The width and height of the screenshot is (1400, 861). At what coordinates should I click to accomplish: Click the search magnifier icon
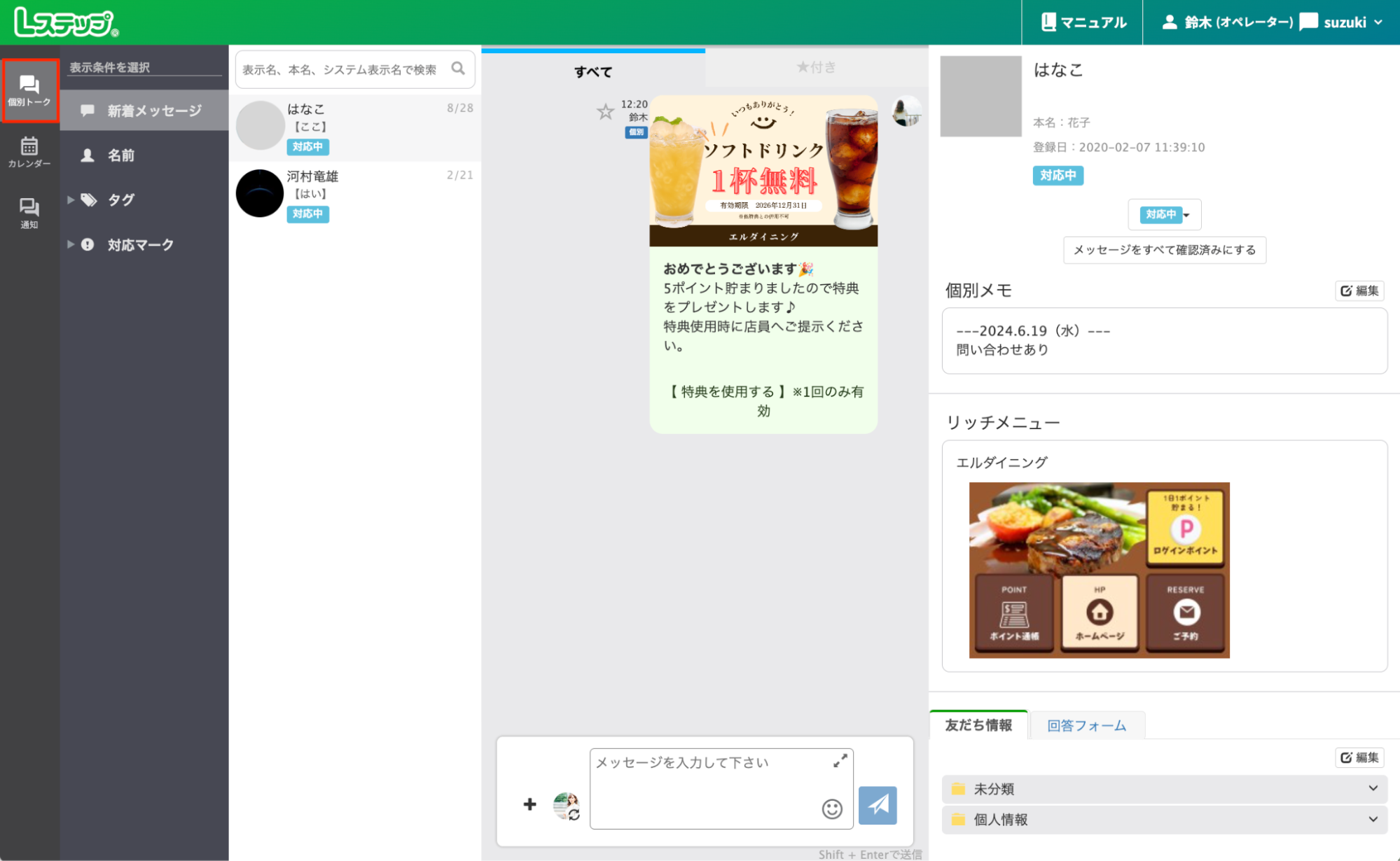coord(459,69)
